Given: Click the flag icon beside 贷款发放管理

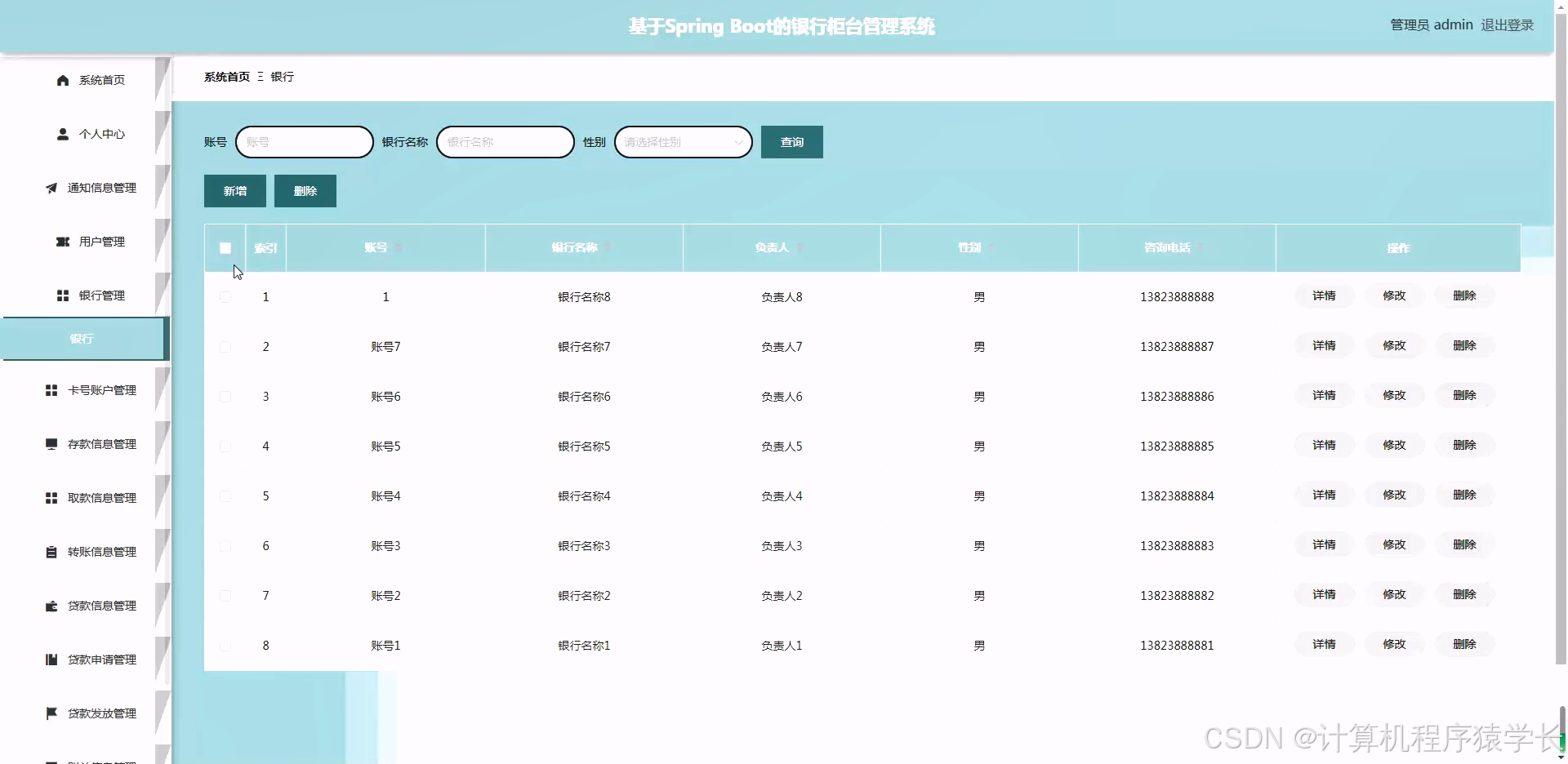Looking at the screenshot, I should [x=51, y=713].
